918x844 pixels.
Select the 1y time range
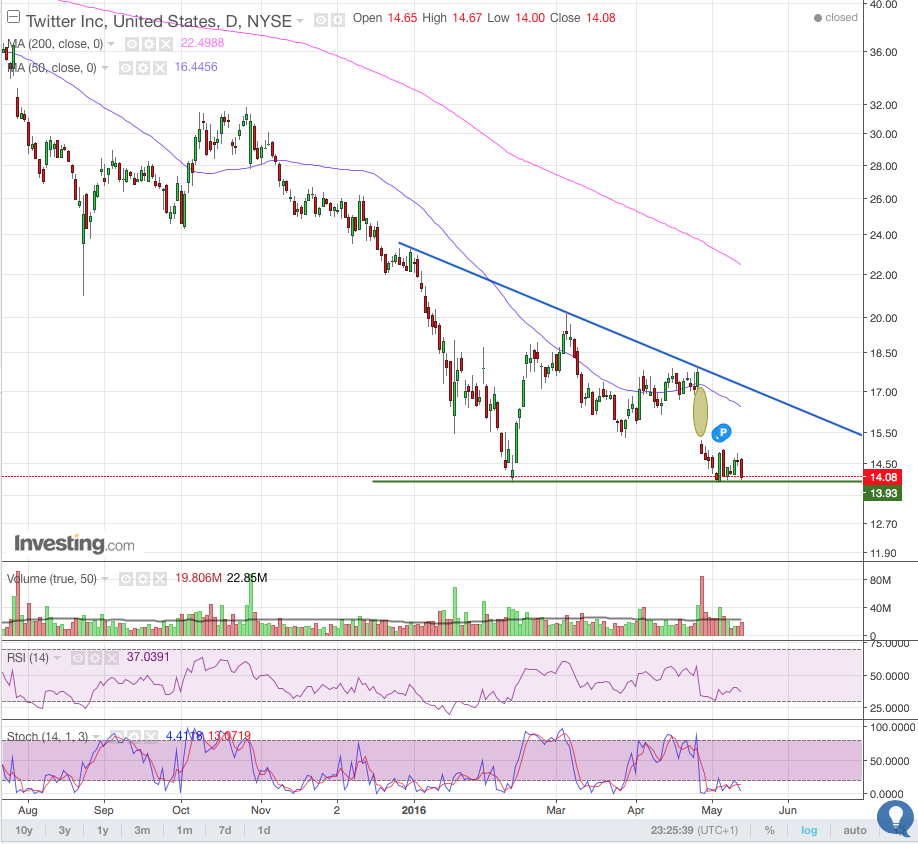pos(102,830)
